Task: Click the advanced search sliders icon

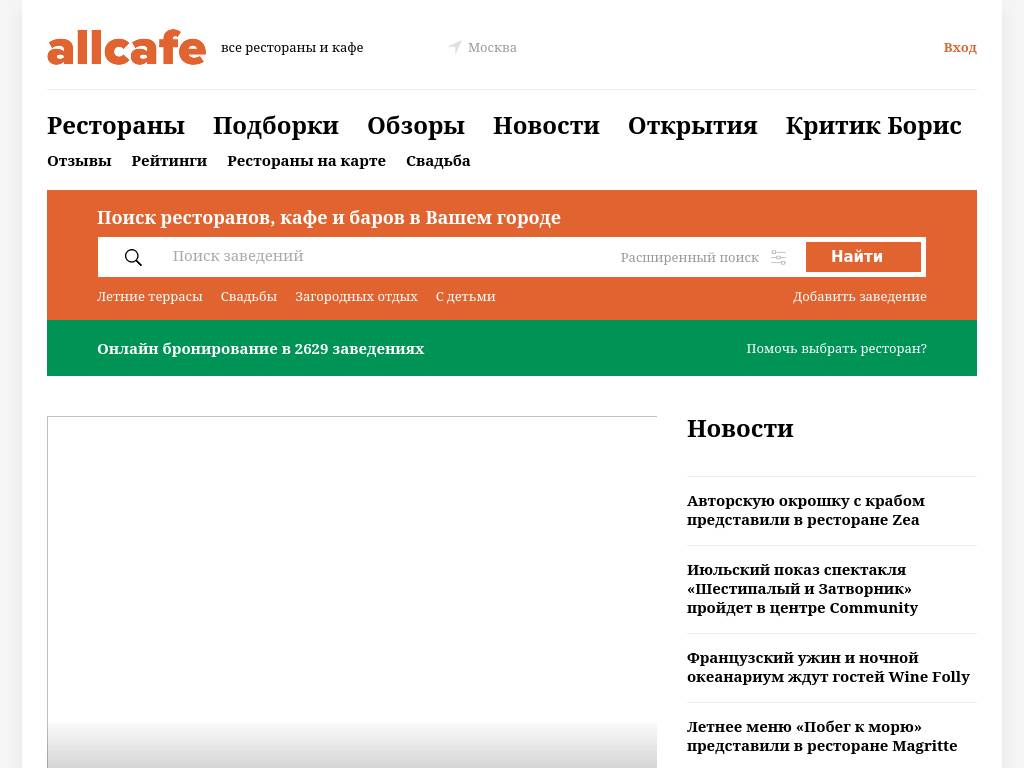Action: (778, 257)
